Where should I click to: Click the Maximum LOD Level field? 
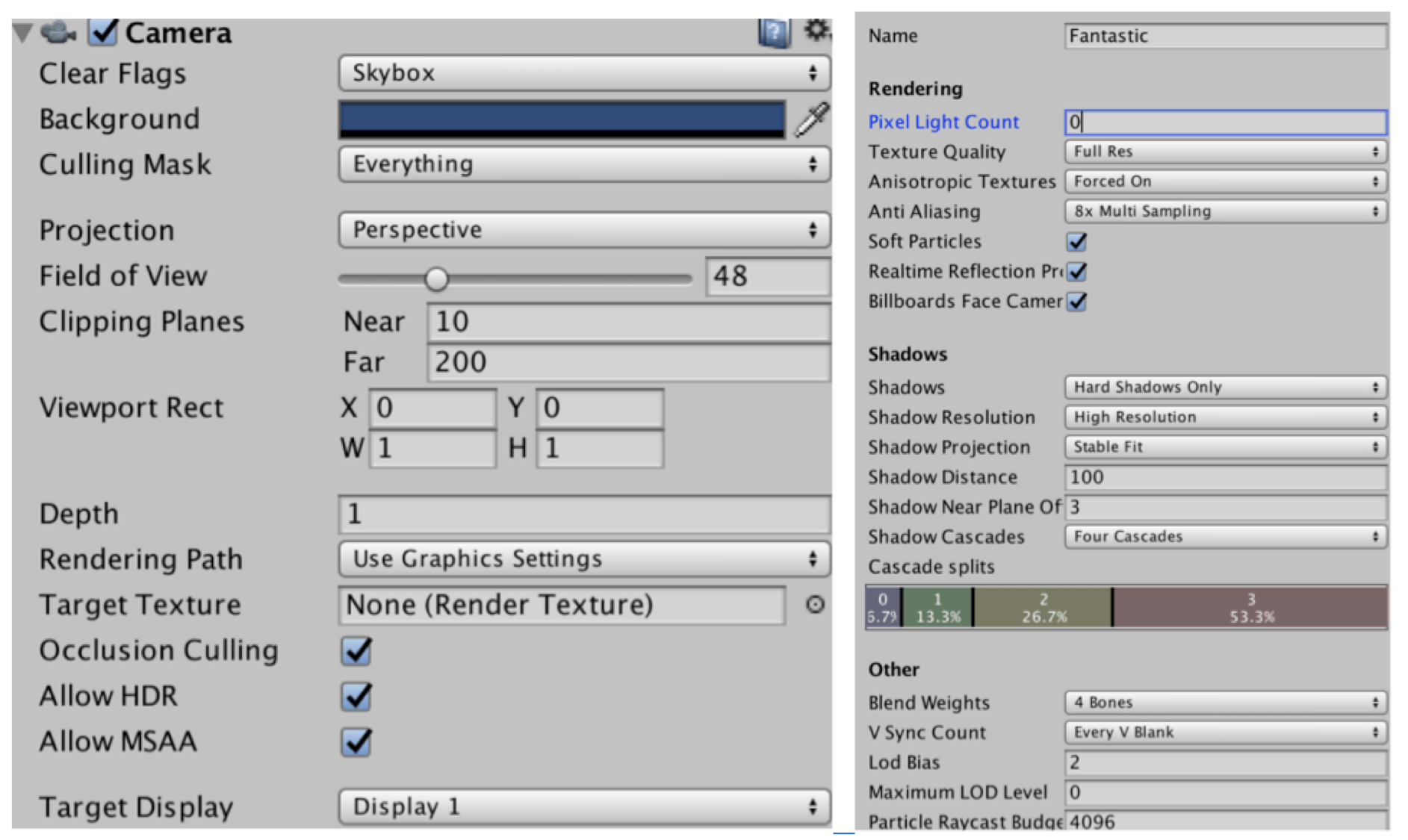point(1226,792)
